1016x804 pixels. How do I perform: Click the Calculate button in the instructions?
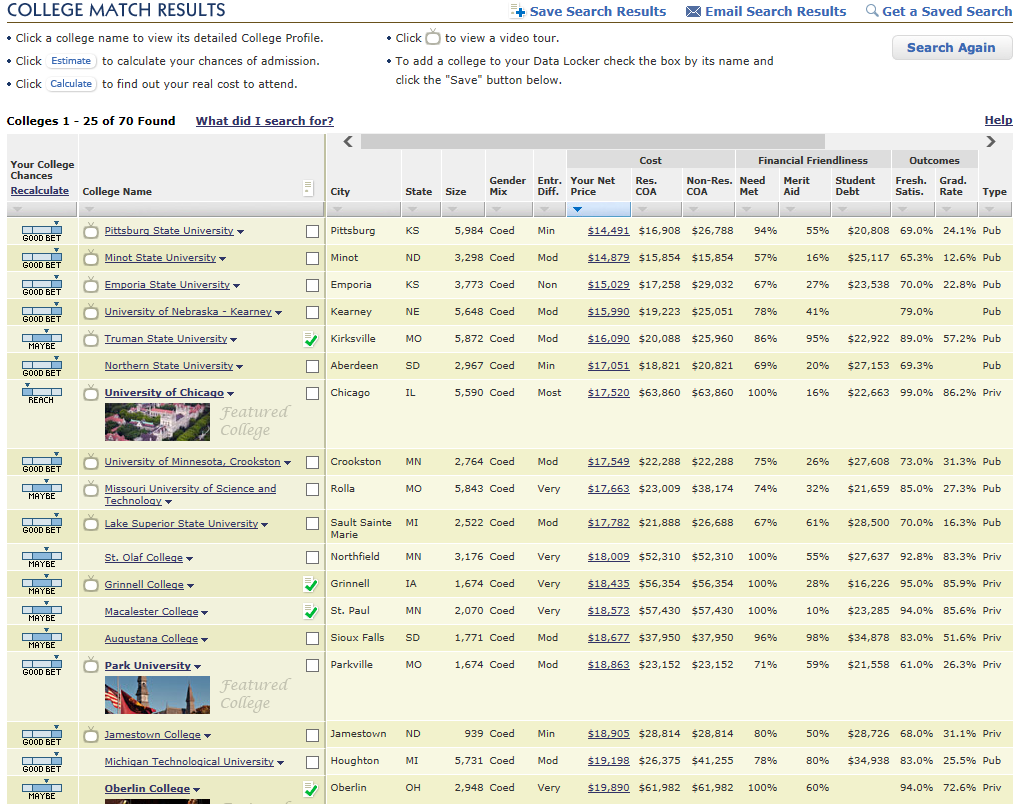(x=71, y=84)
